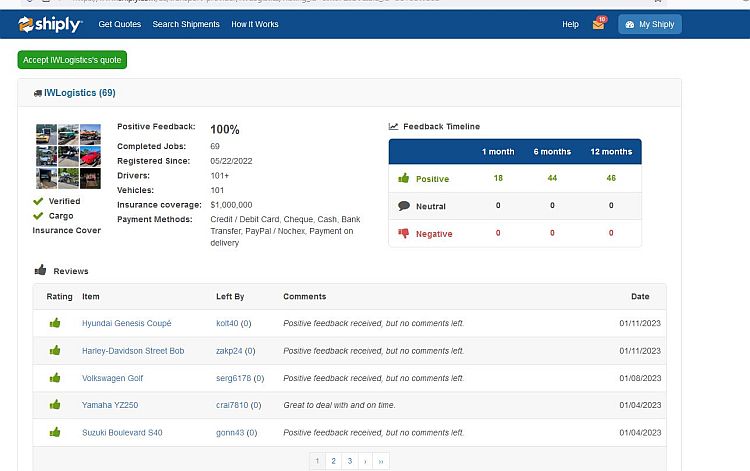
Task: Open Get Quotes in navigation bar
Action: 120,24
